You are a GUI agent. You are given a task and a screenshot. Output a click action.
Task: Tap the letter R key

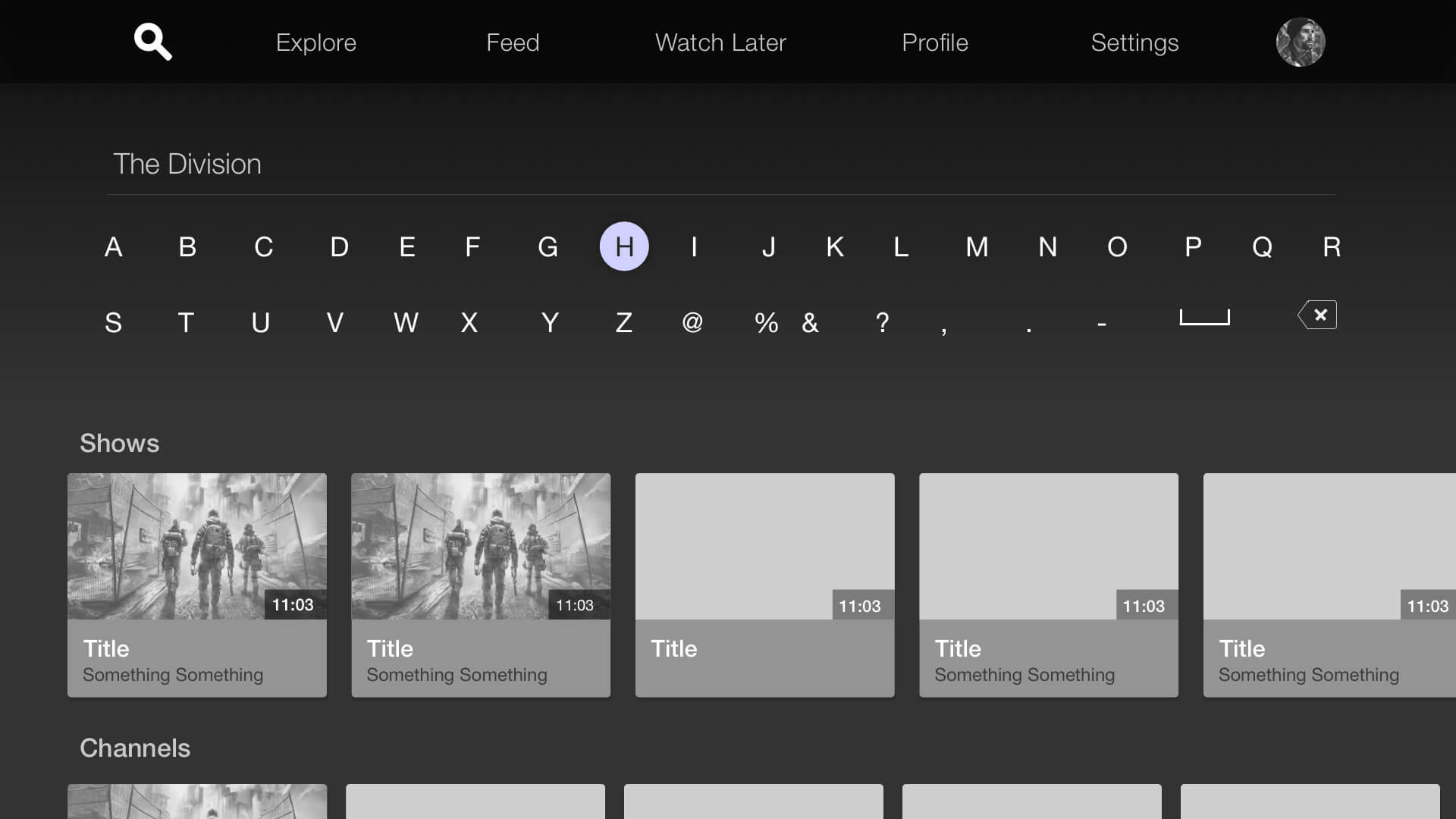(x=1332, y=247)
